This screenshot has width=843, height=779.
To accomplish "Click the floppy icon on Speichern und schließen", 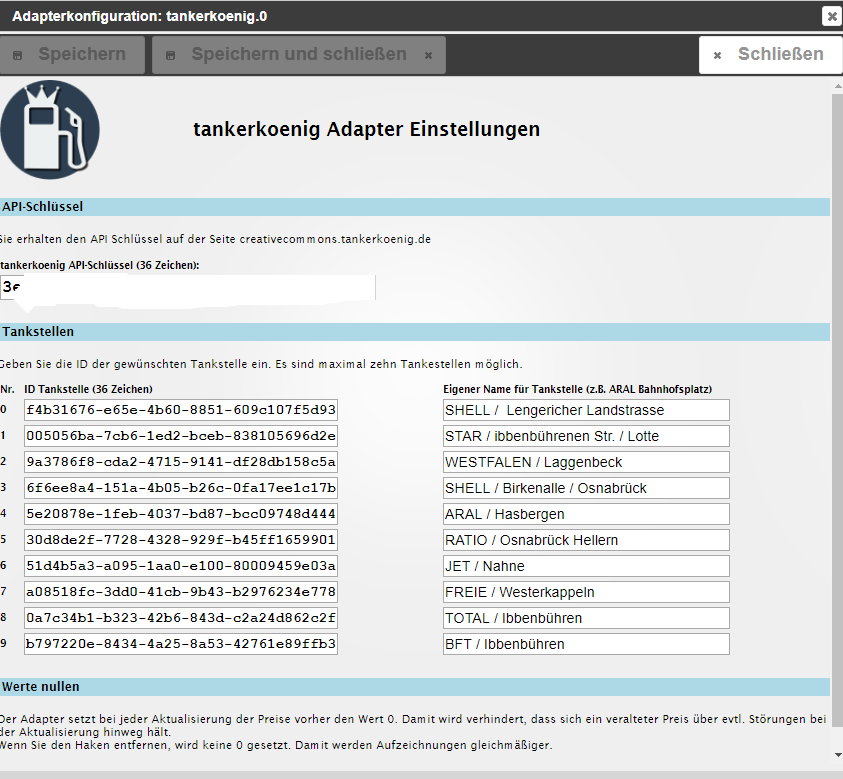I will [170, 55].
